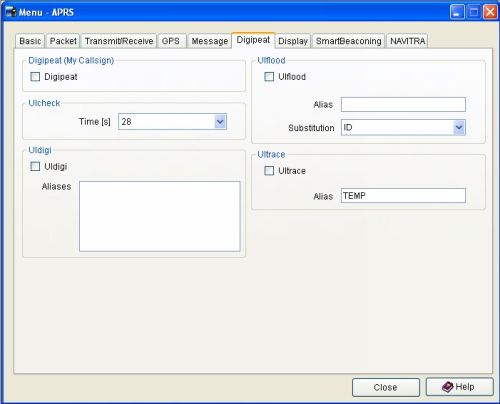
Task: Click the Help button
Action: click(460, 387)
